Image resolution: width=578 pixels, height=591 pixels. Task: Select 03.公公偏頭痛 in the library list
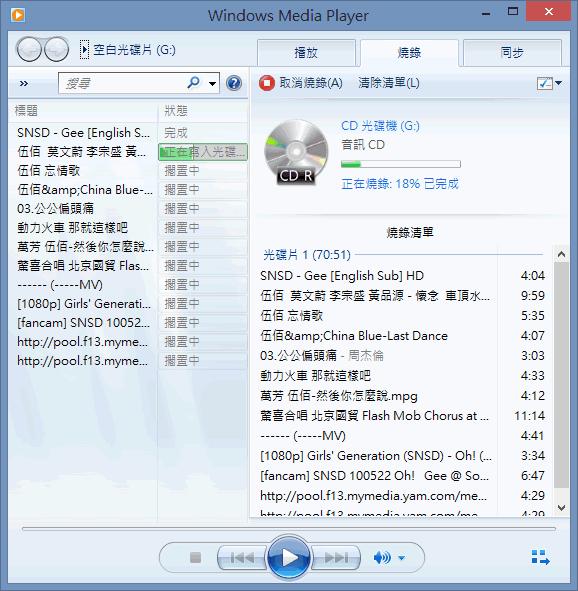tap(55, 208)
